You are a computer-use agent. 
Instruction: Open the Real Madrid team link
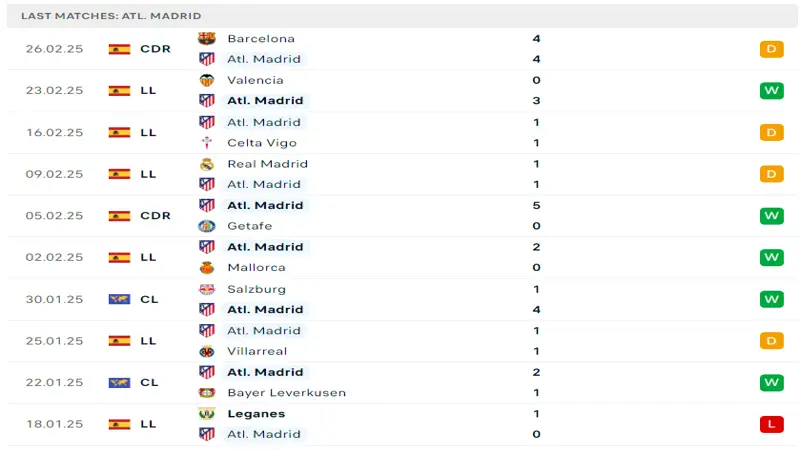pyautogui.click(x=267, y=164)
